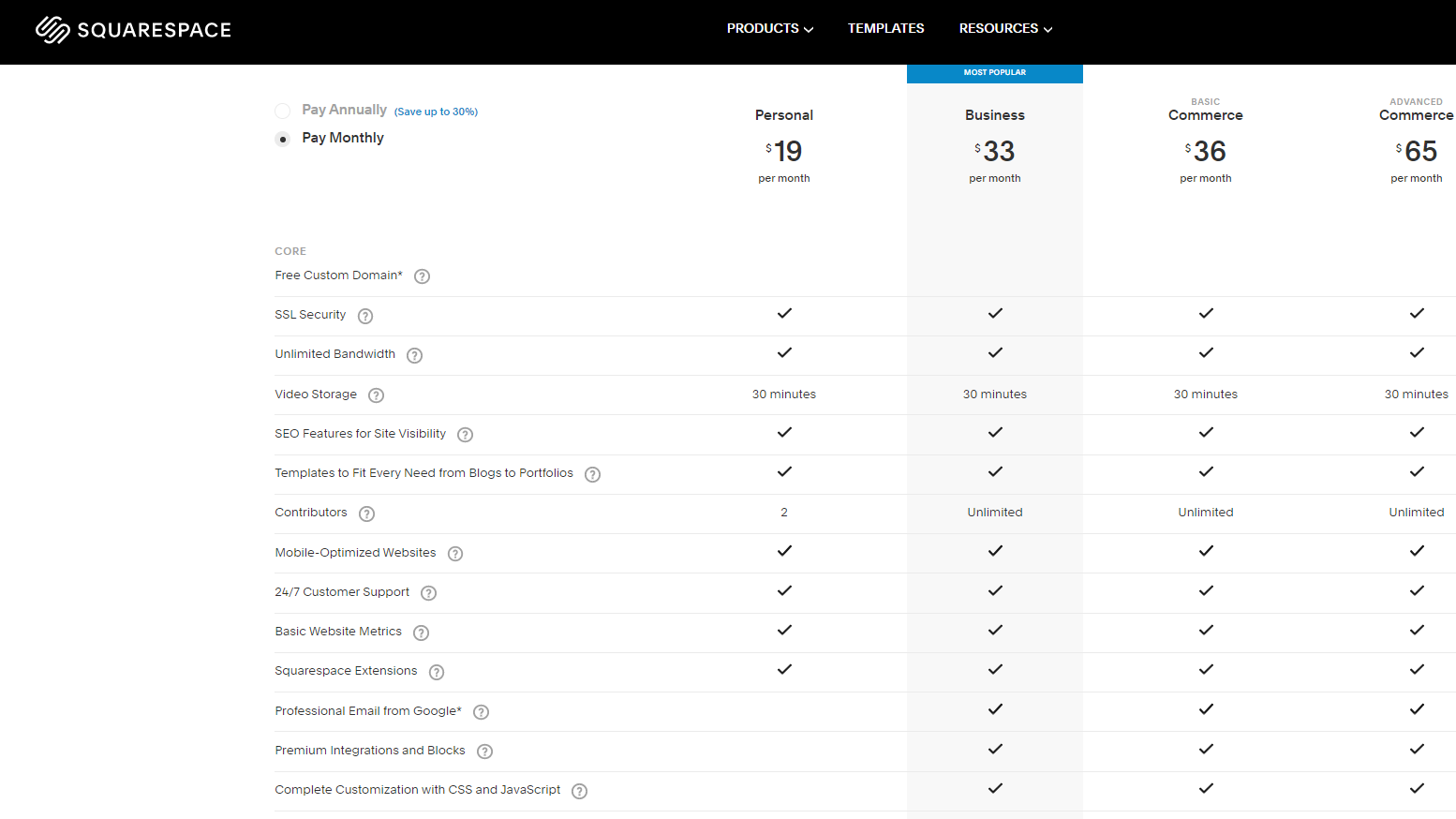The height and width of the screenshot is (819, 1456).
Task: Click Business plan Contributors value Unlimited
Action: tap(995, 513)
